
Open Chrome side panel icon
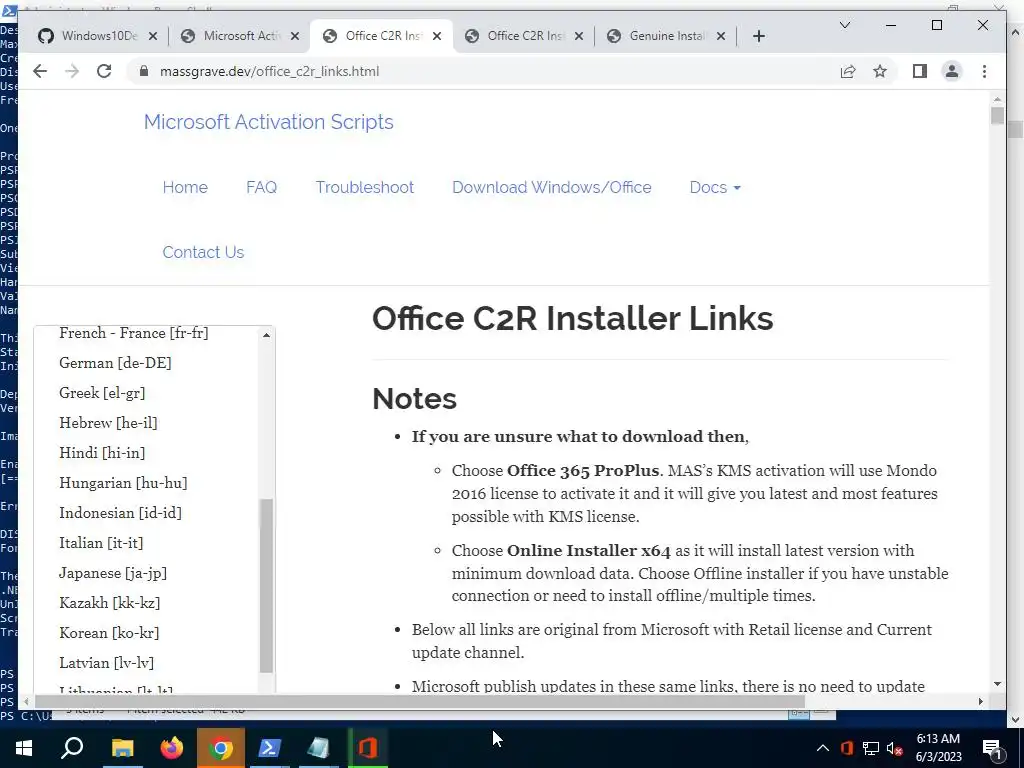(x=920, y=71)
